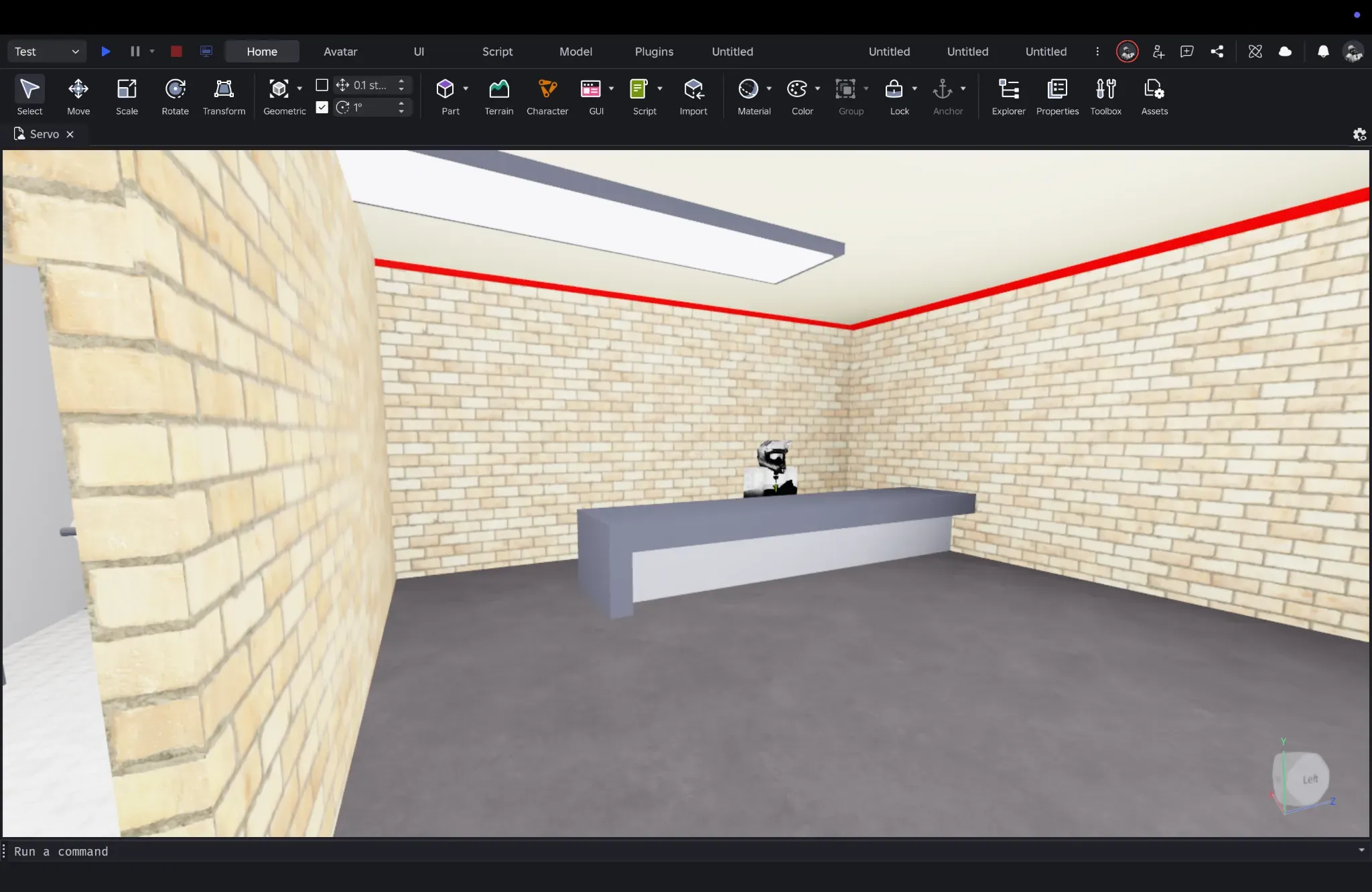Toggle the Anchor setting

click(943, 97)
